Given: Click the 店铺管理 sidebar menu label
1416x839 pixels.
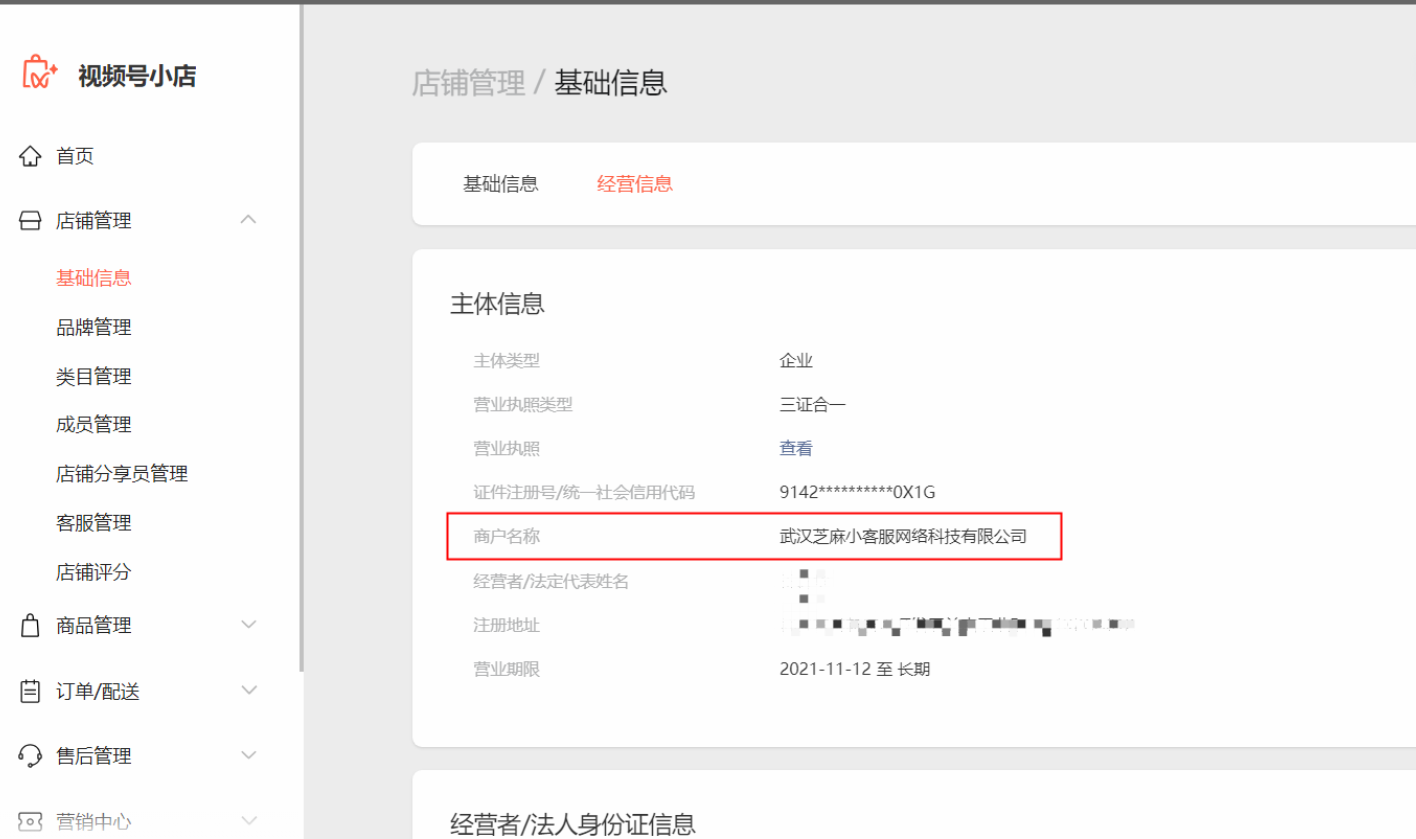Looking at the screenshot, I should [94, 221].
